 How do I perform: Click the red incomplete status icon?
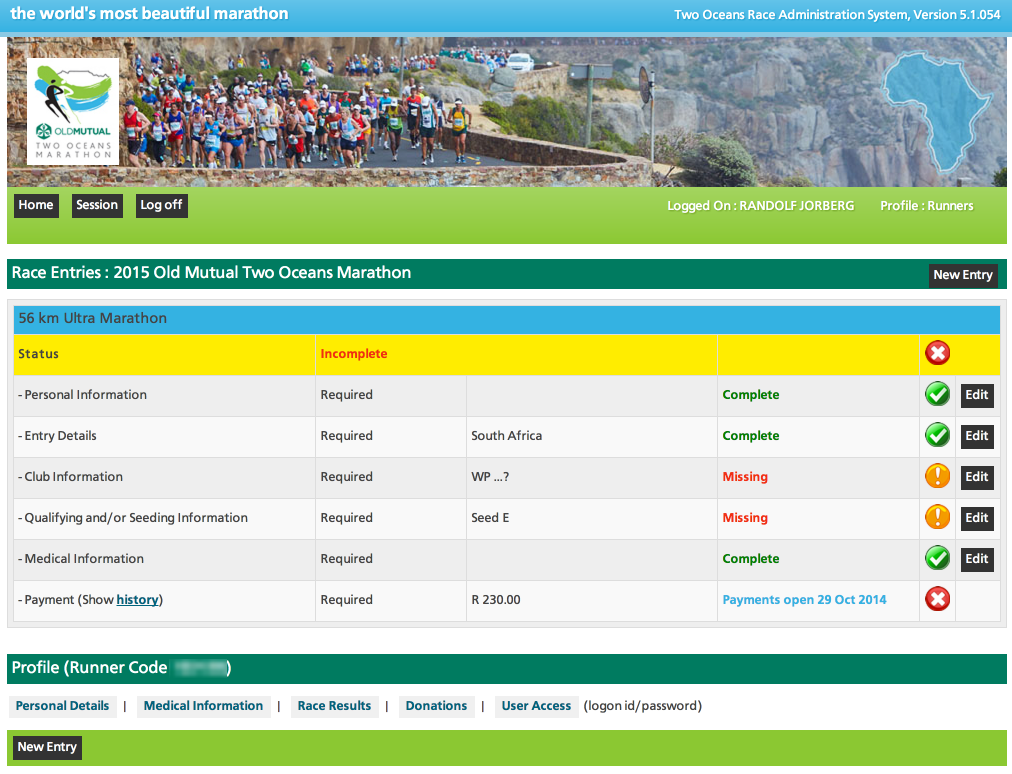coord(937,352)
